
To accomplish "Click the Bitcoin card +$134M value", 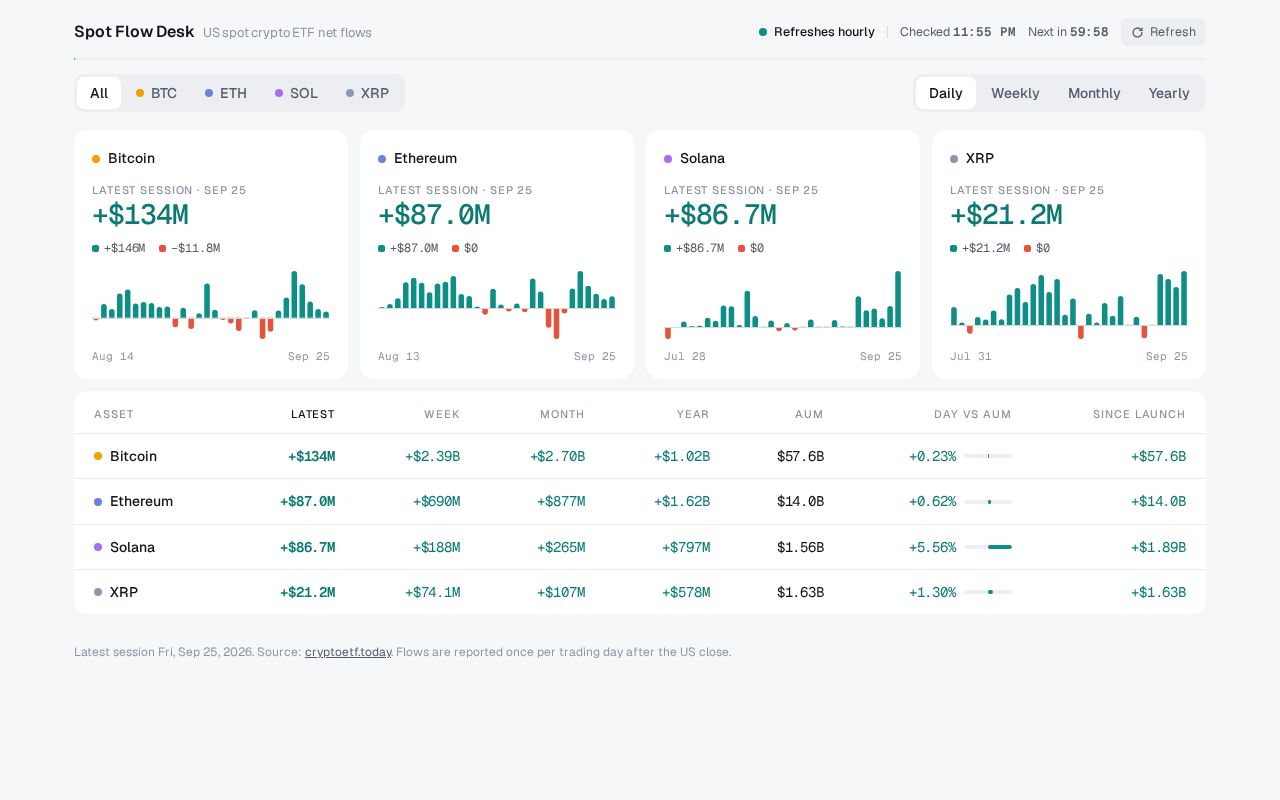I will point(140,215).
